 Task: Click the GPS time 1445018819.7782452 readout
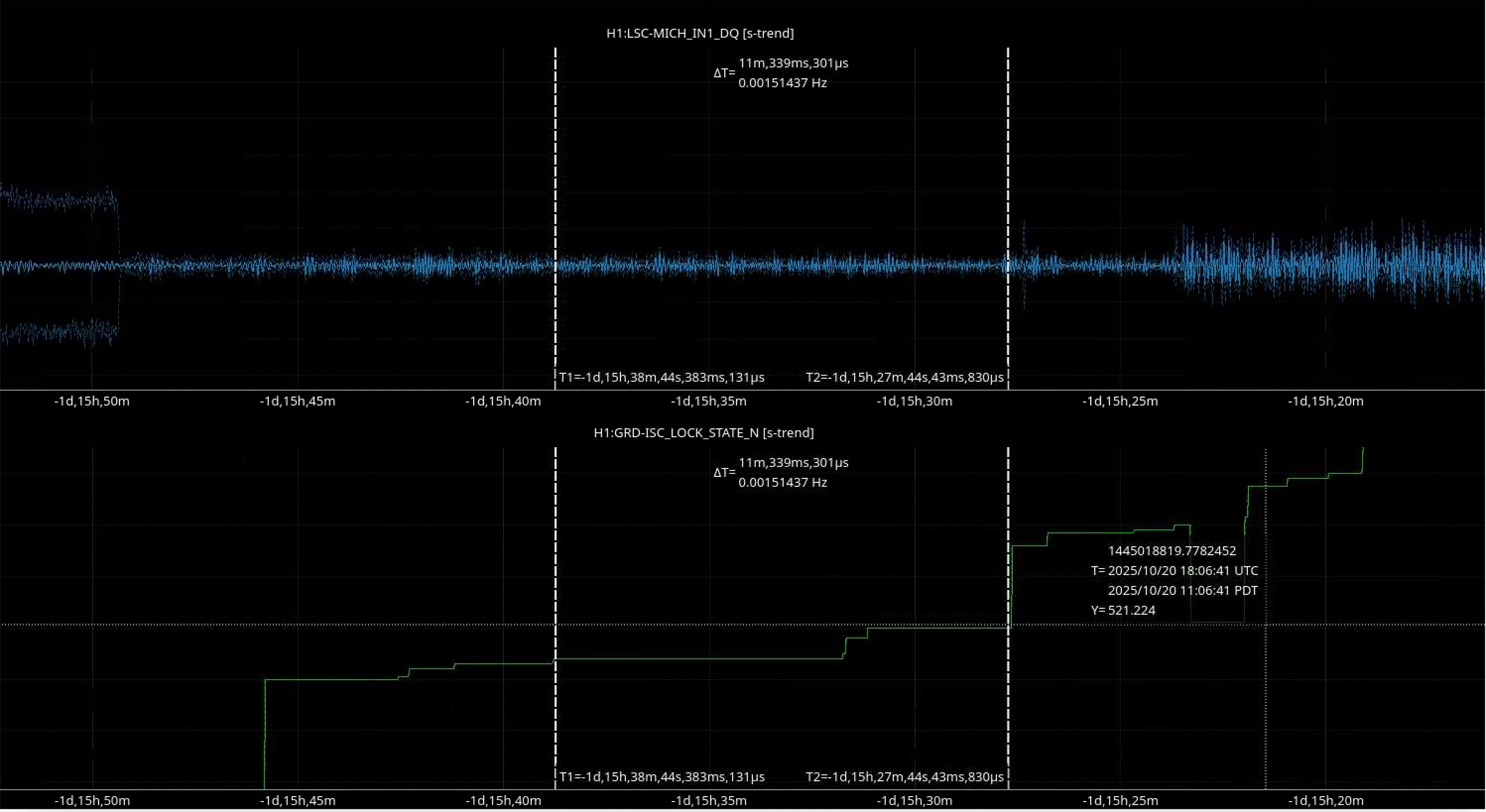(1172, 551)
